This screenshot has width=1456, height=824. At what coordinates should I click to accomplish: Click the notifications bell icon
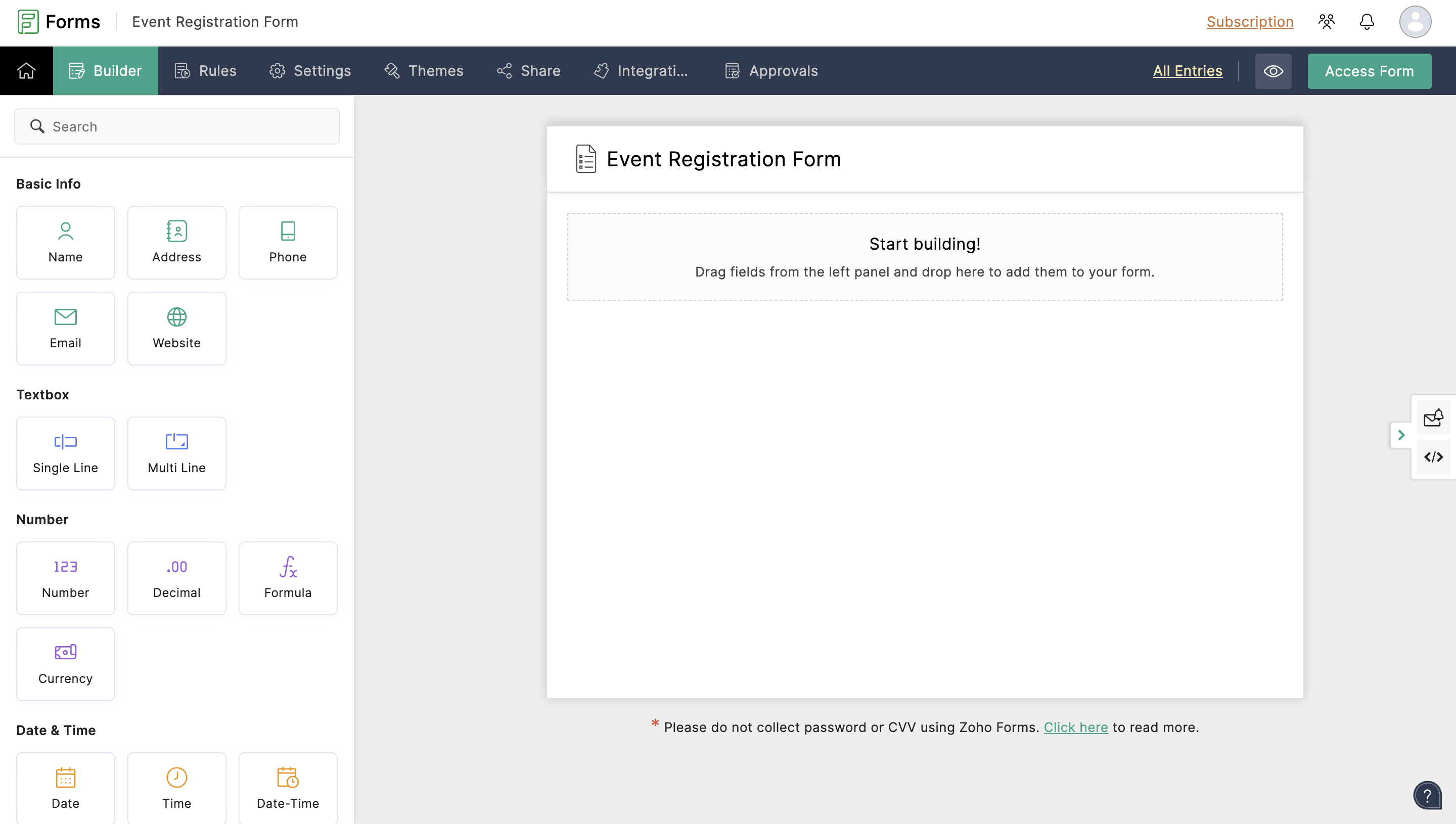tap(1366, 22)
